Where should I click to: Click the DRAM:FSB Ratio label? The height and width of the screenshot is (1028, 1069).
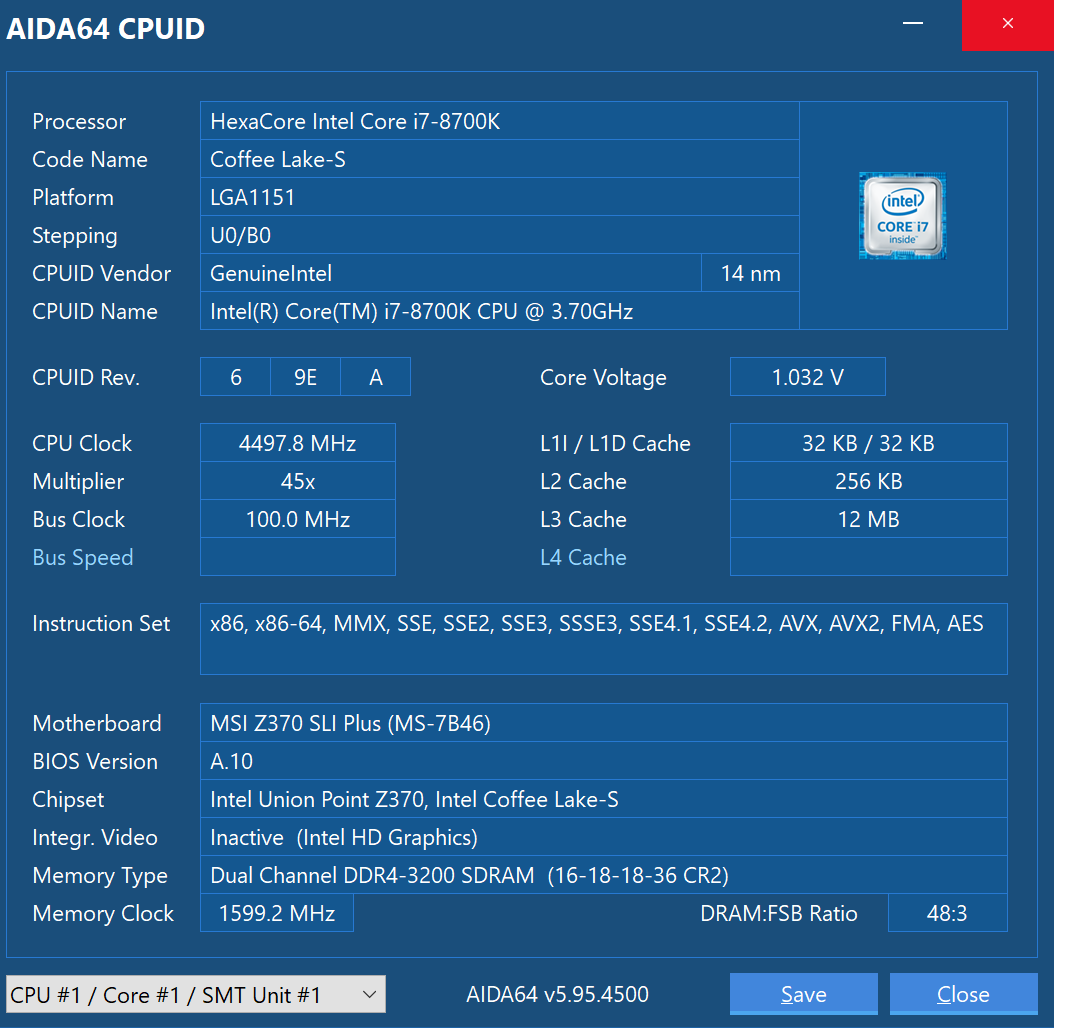[779, 913]
